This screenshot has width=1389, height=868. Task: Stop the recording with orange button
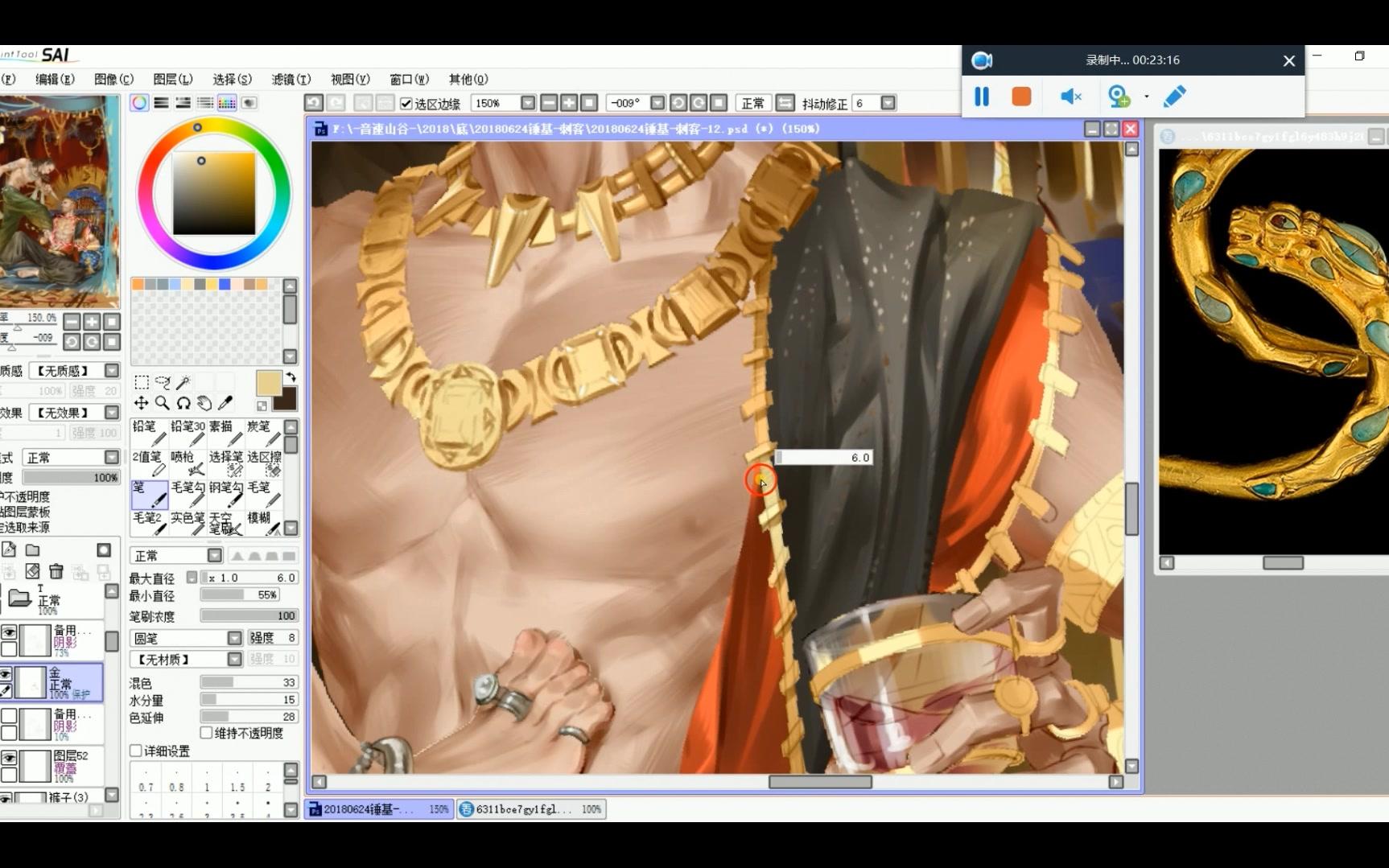click(1021, 97)
